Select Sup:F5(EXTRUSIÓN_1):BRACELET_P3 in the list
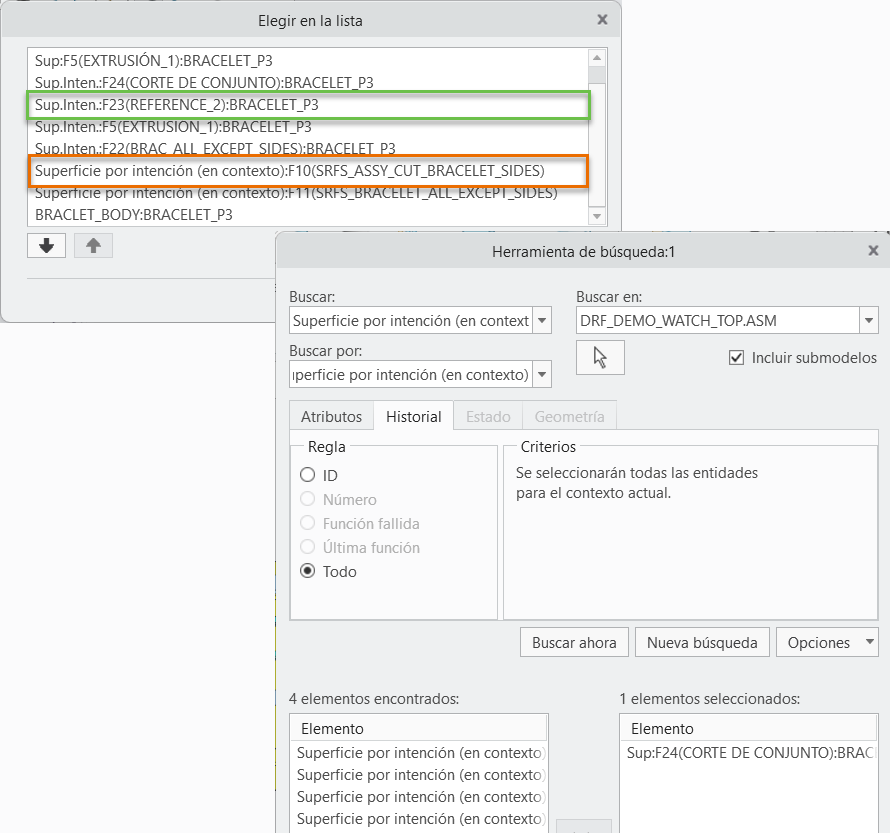The width and height of the screenshot is (890, 833). click(x=308, y=61)
